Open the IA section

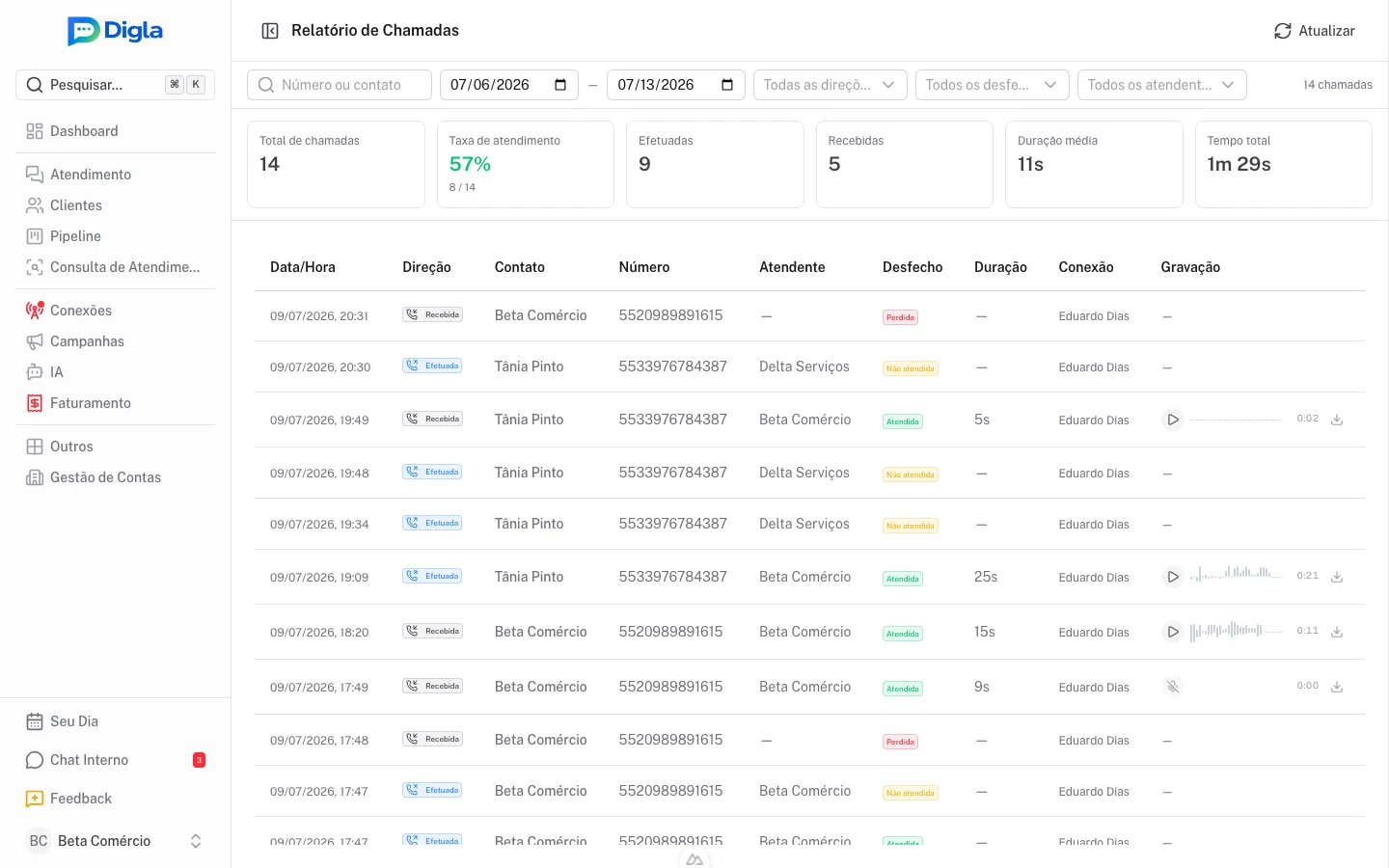click(115, 372)
